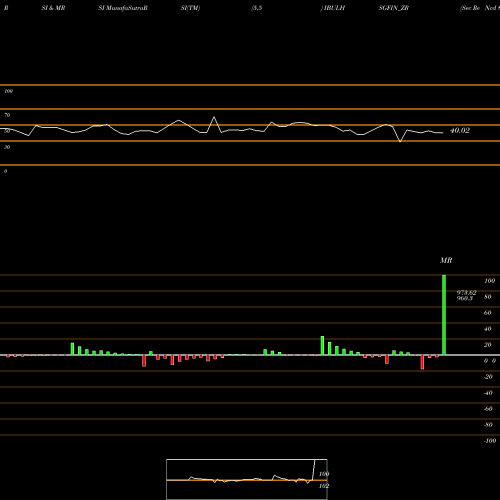This screenshot has height=500, width=500.
Task: Click the RSI value 40.02 label
Action: pos(460,130)
